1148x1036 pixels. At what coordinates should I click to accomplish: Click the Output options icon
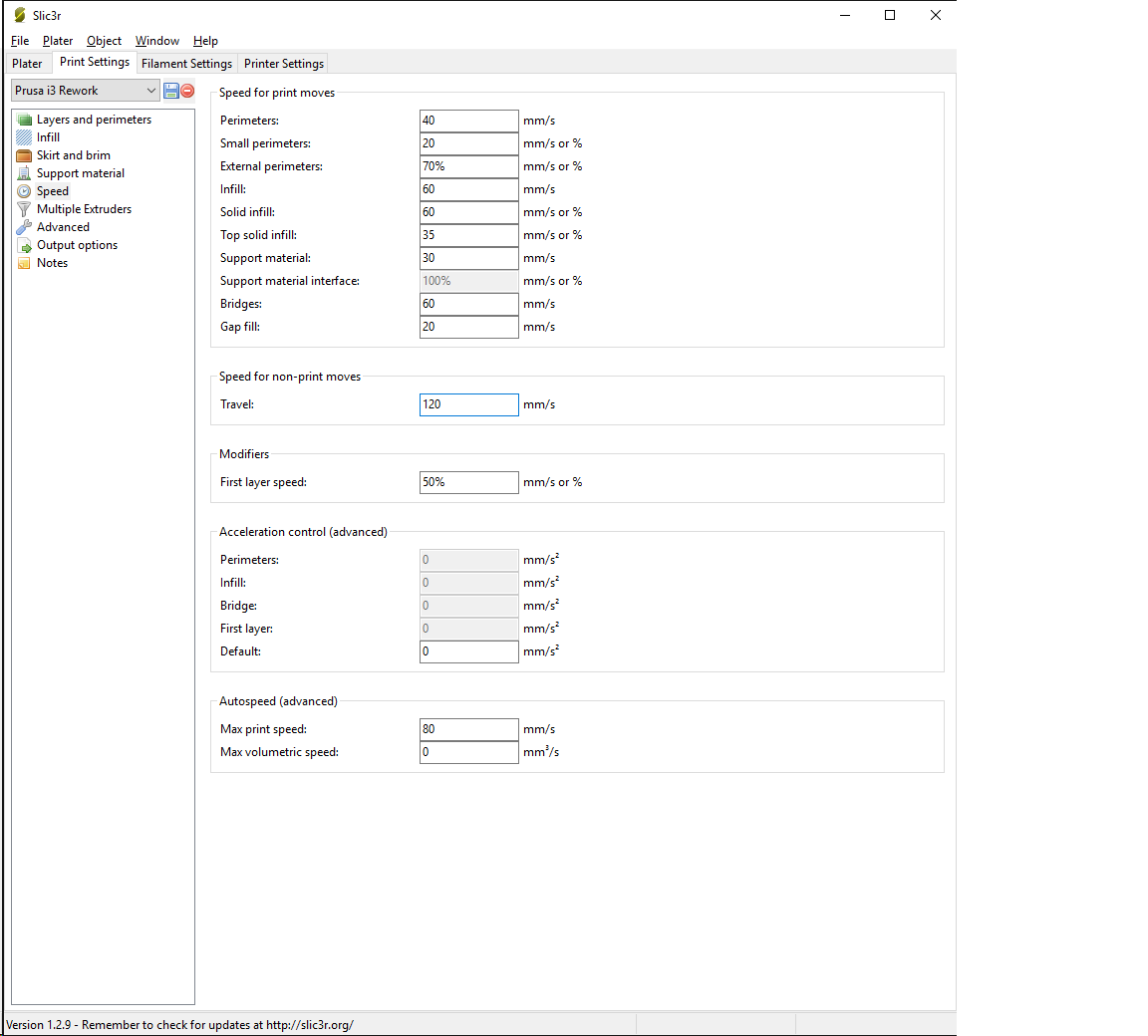click(24, 245)
